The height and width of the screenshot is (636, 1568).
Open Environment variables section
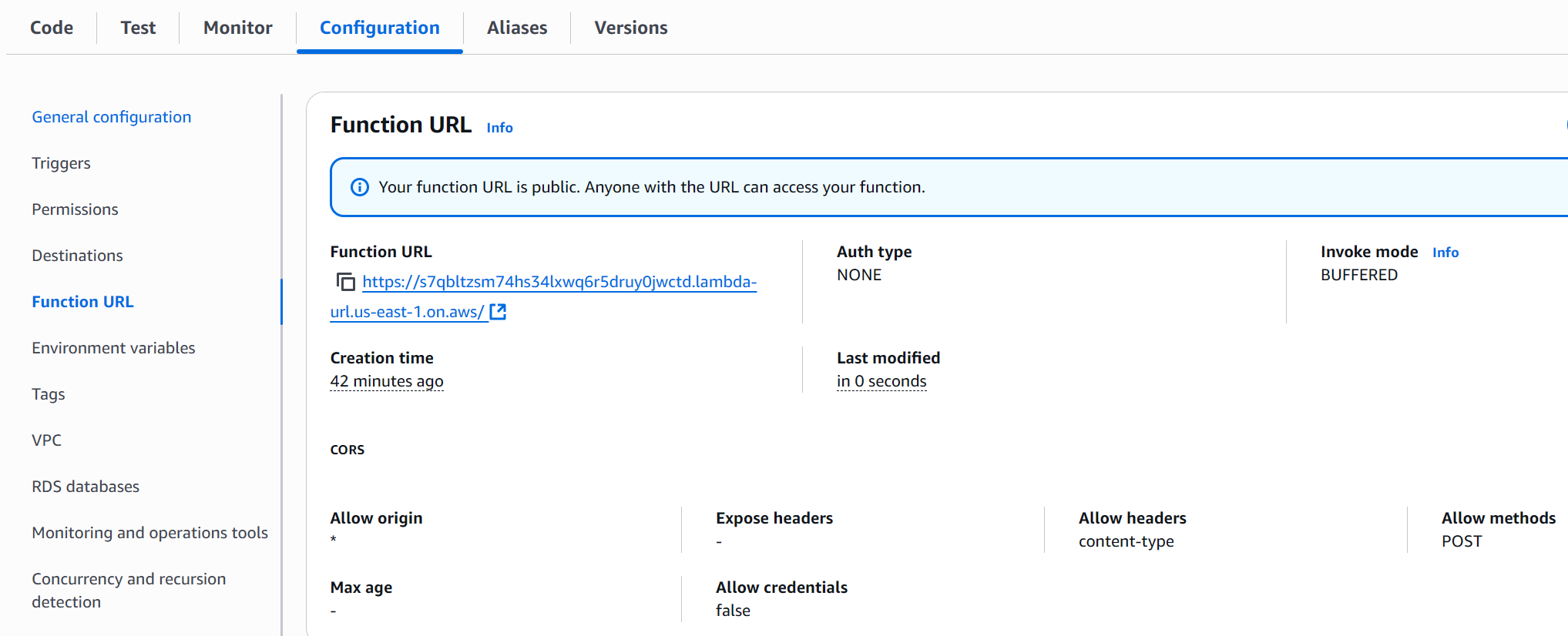click(113, 348)
